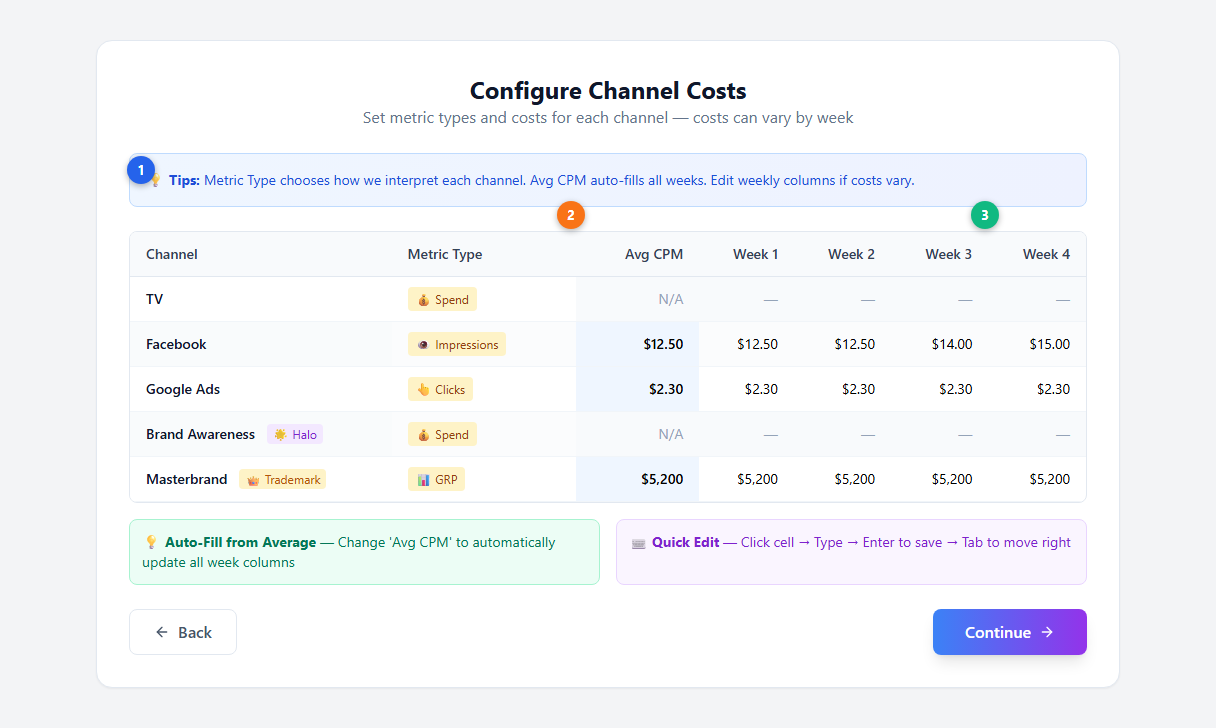Click the Auto-Fill from Average label
The height and width of the screenshot is (728, 1216).
[241, 542]
